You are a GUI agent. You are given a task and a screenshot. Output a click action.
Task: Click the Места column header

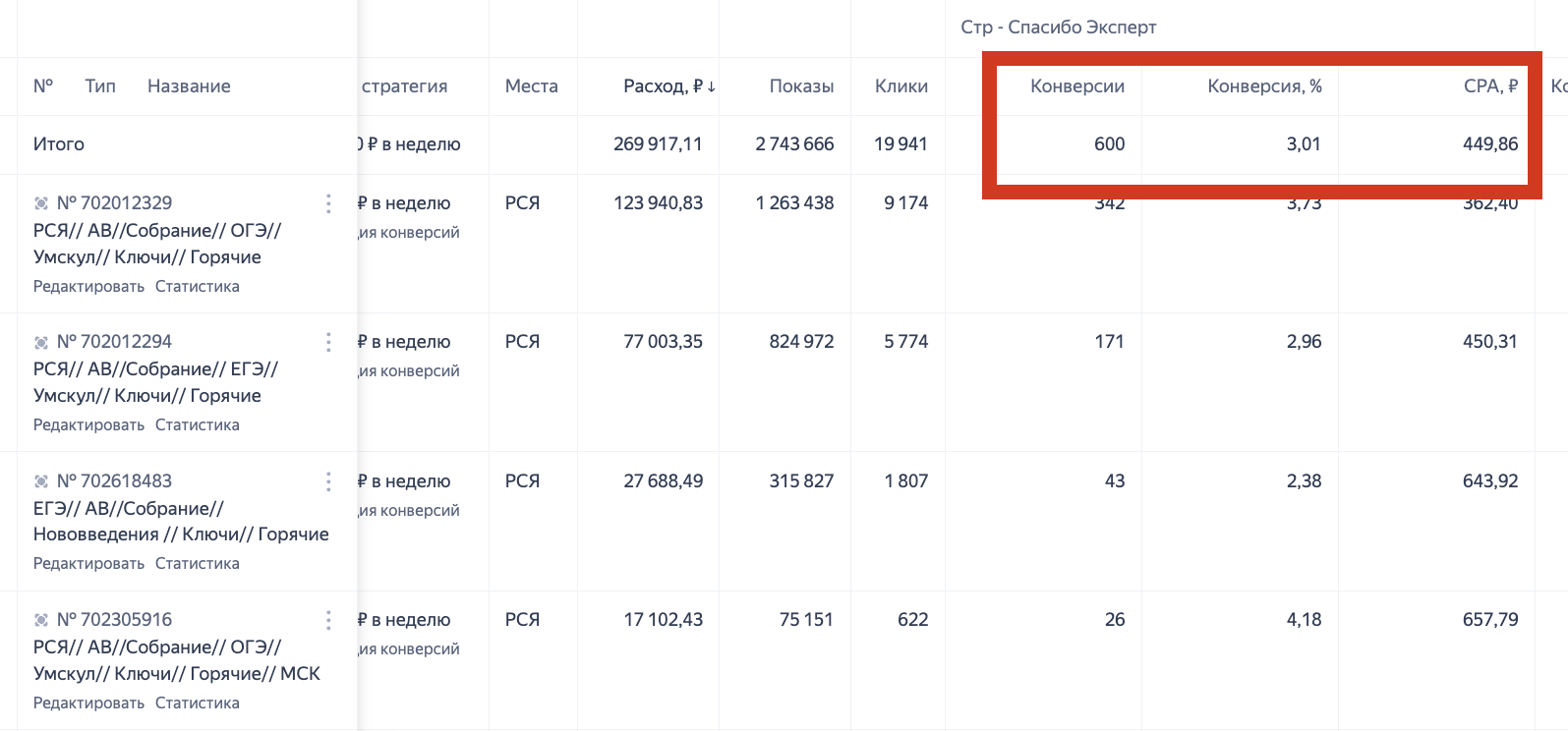click(531, 86)
